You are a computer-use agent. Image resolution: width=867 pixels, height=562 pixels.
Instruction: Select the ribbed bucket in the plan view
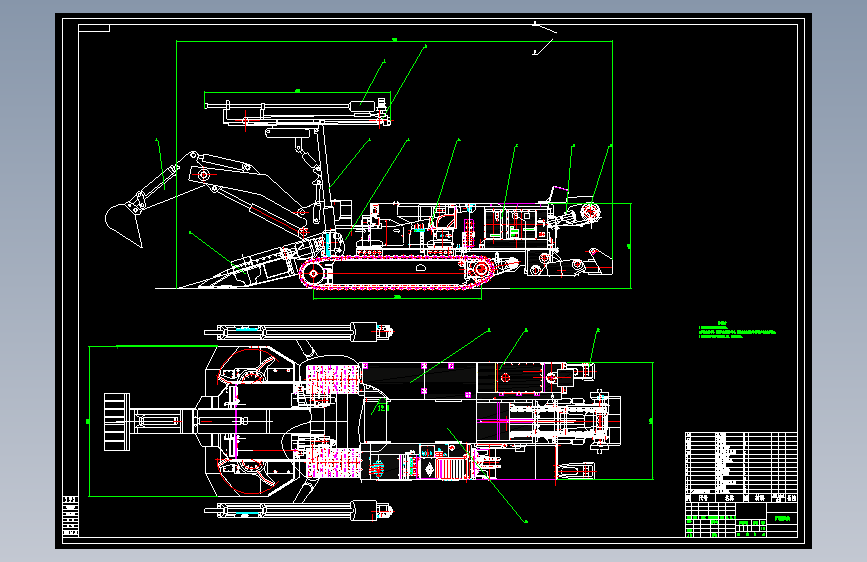click(x=117, y=422)
